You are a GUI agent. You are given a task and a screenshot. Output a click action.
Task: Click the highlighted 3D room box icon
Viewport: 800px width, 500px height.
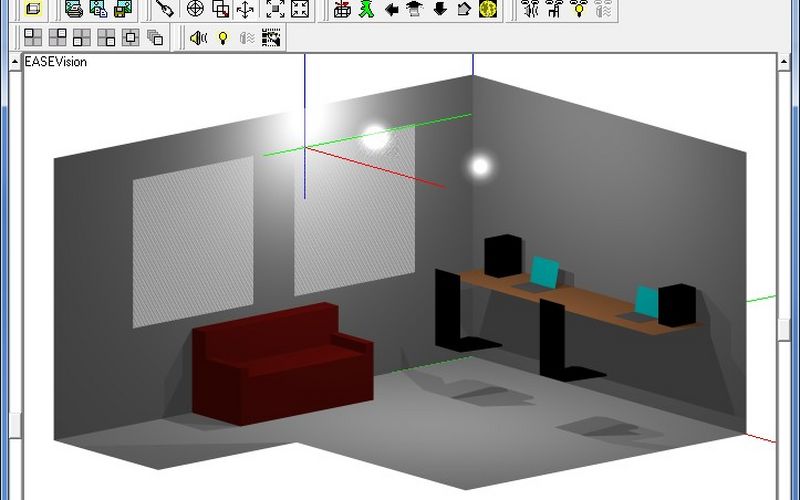click(34, 9)
